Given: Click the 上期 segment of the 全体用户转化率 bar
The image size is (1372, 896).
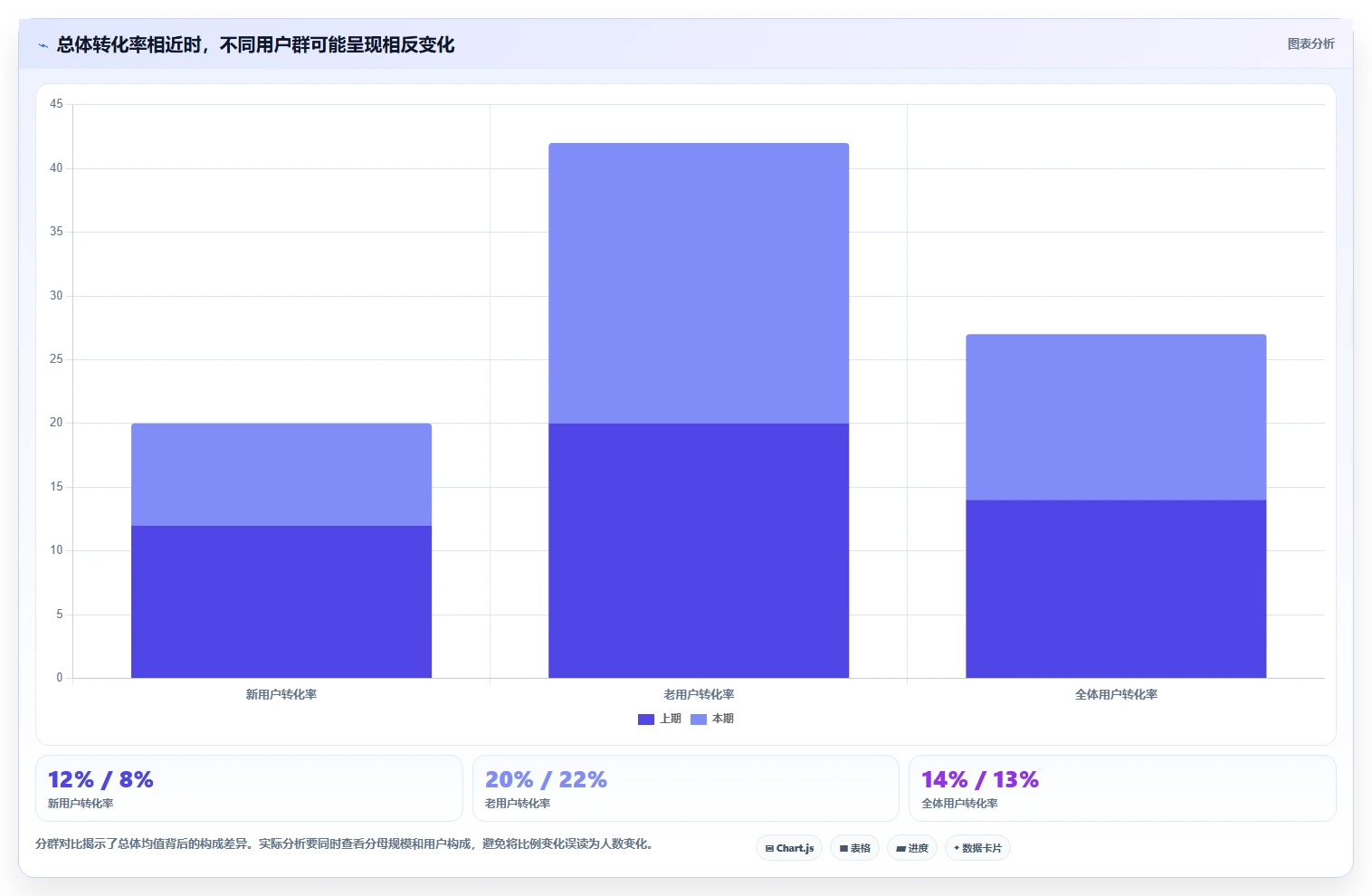Looking at the screenshot, I should click(x=1116, y=589).
